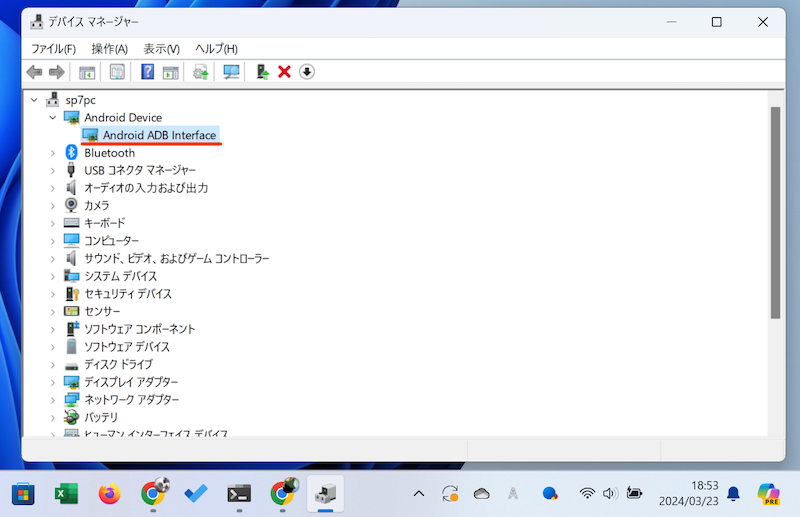Viewport: 800px width, 517px height.
Task: Click the vertical scrollbar in device list
Action: tap(774, 211)
